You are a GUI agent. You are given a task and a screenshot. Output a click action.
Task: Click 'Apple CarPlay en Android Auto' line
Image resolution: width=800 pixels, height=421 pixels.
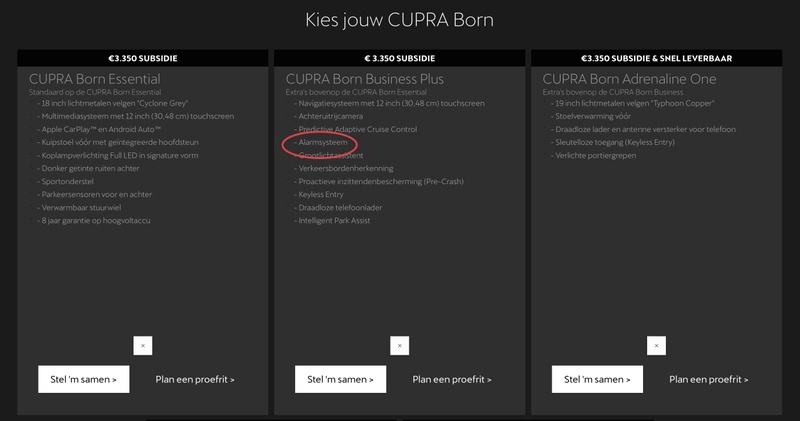point(101,130)
